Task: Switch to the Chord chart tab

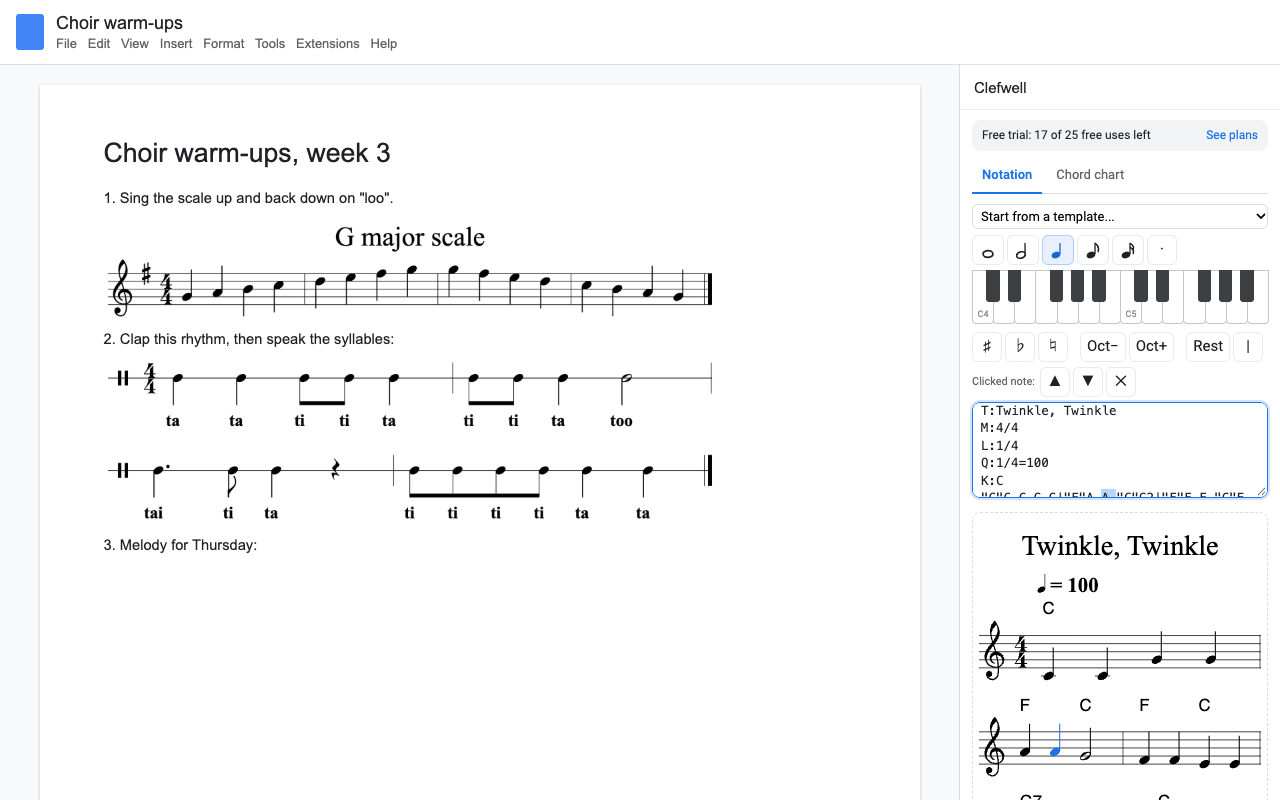Action: point(1090,175)
